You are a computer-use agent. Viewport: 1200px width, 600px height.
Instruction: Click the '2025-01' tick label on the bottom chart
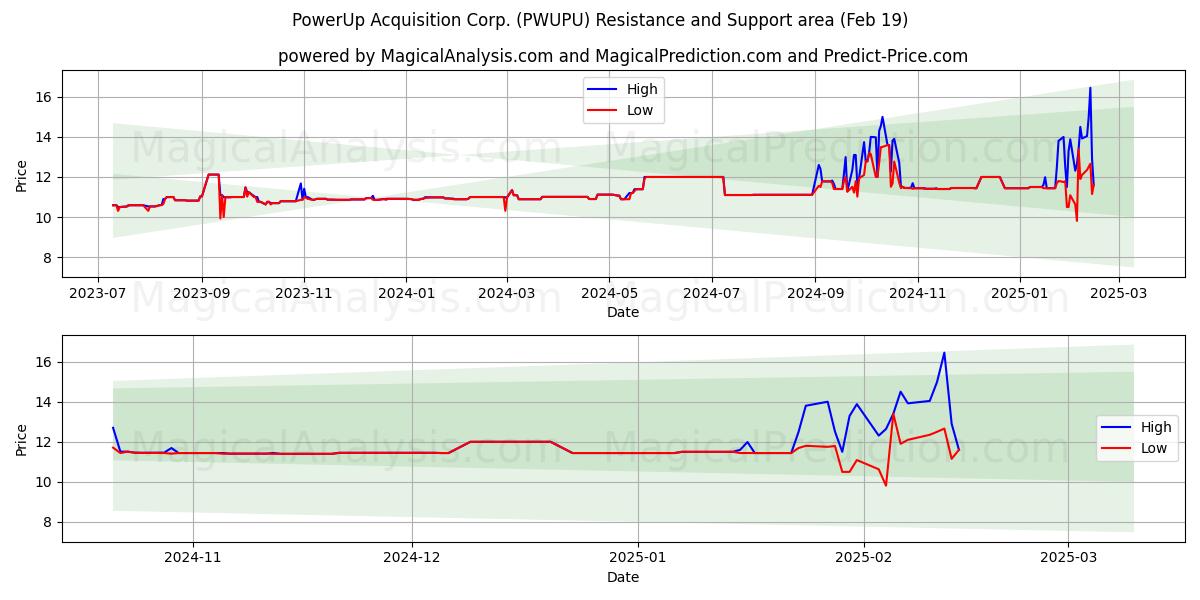[639, 558]
